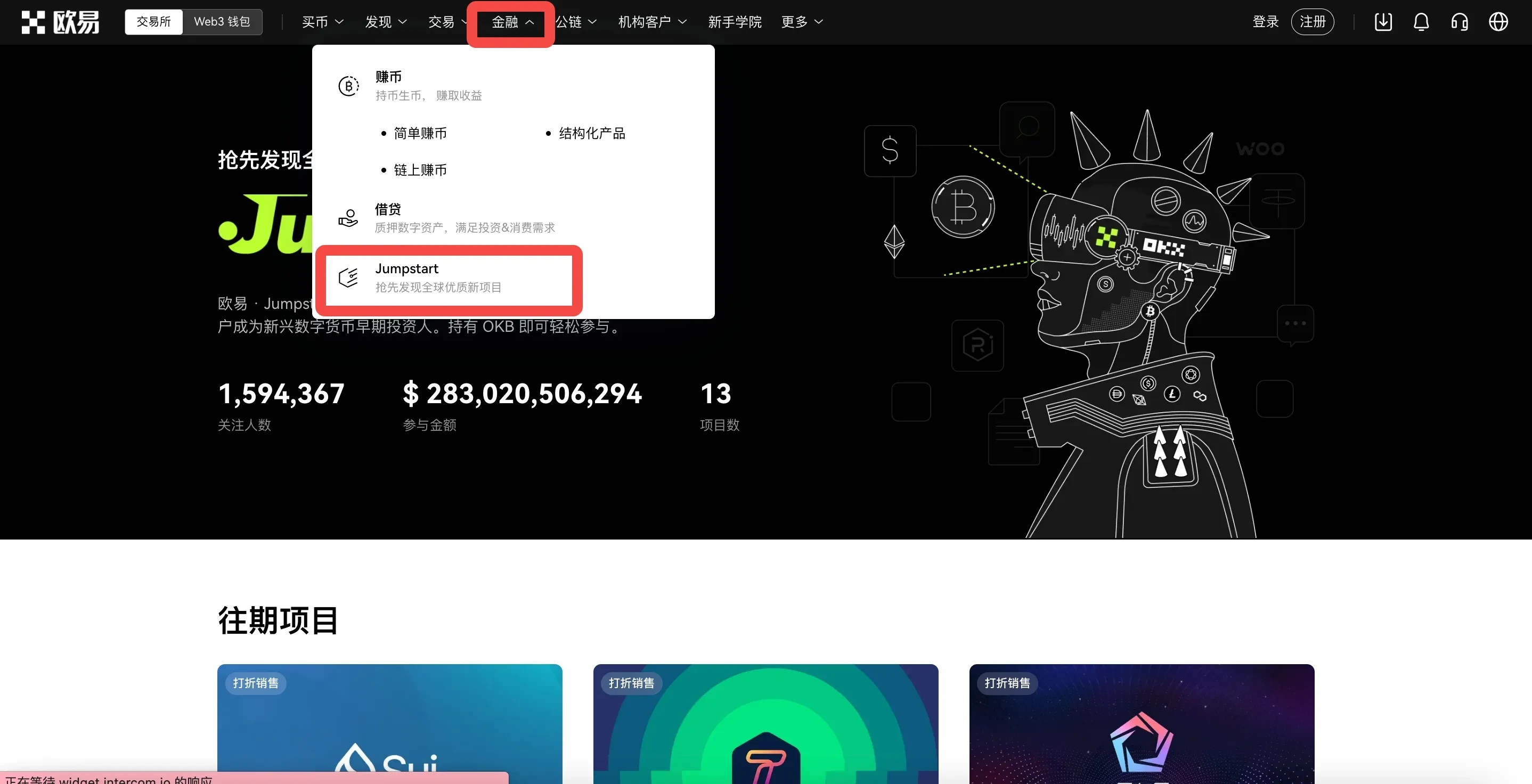Select 结构化产品 menu entry
Screen dimensions: 1532x784
(x=592, y=133)
